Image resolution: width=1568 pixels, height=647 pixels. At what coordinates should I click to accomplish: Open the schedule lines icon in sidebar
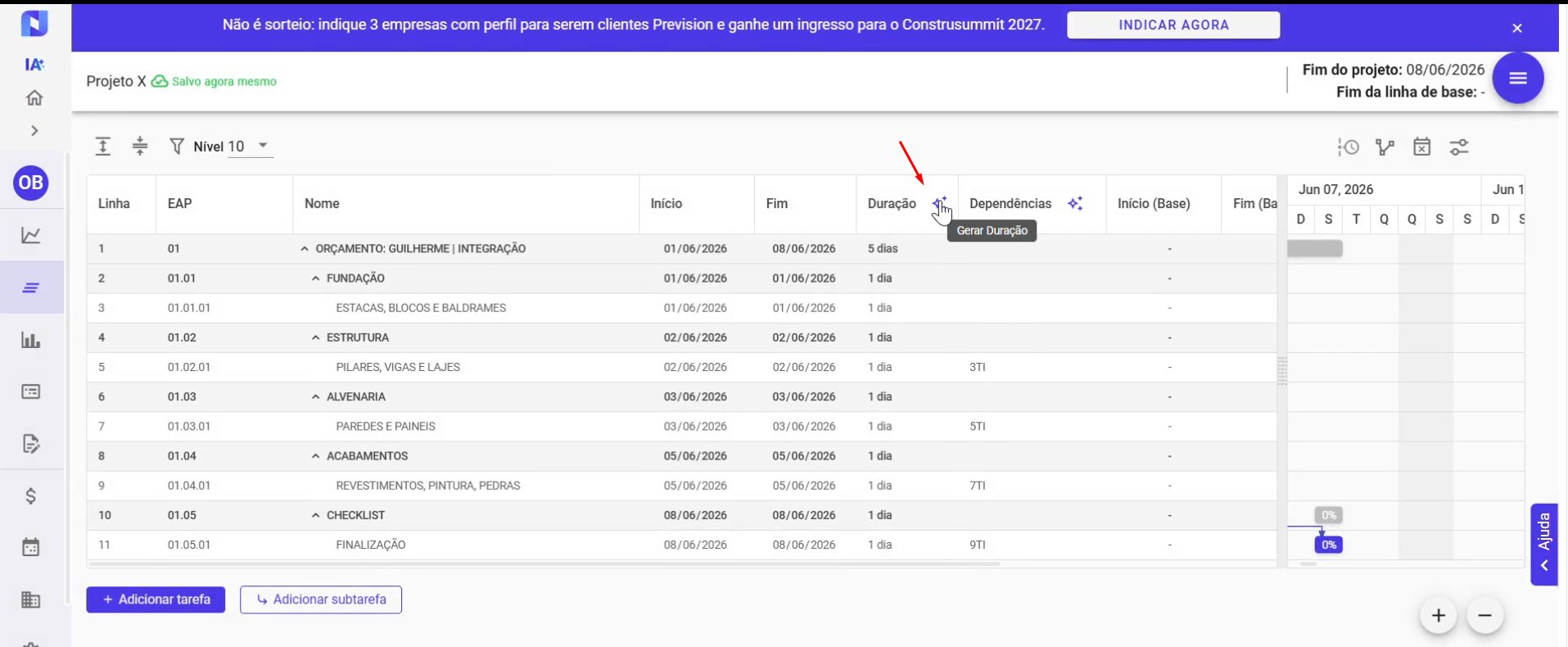[31, 287]
